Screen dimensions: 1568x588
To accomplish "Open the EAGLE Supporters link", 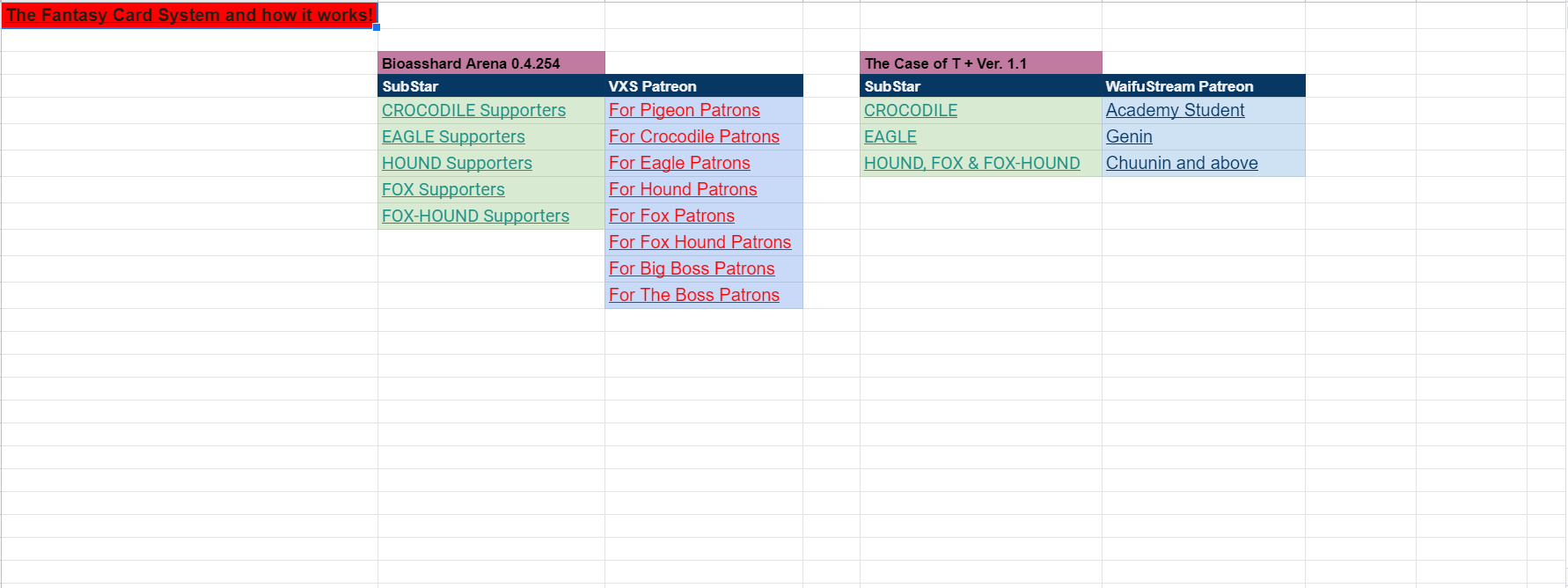I will point(453,137).
